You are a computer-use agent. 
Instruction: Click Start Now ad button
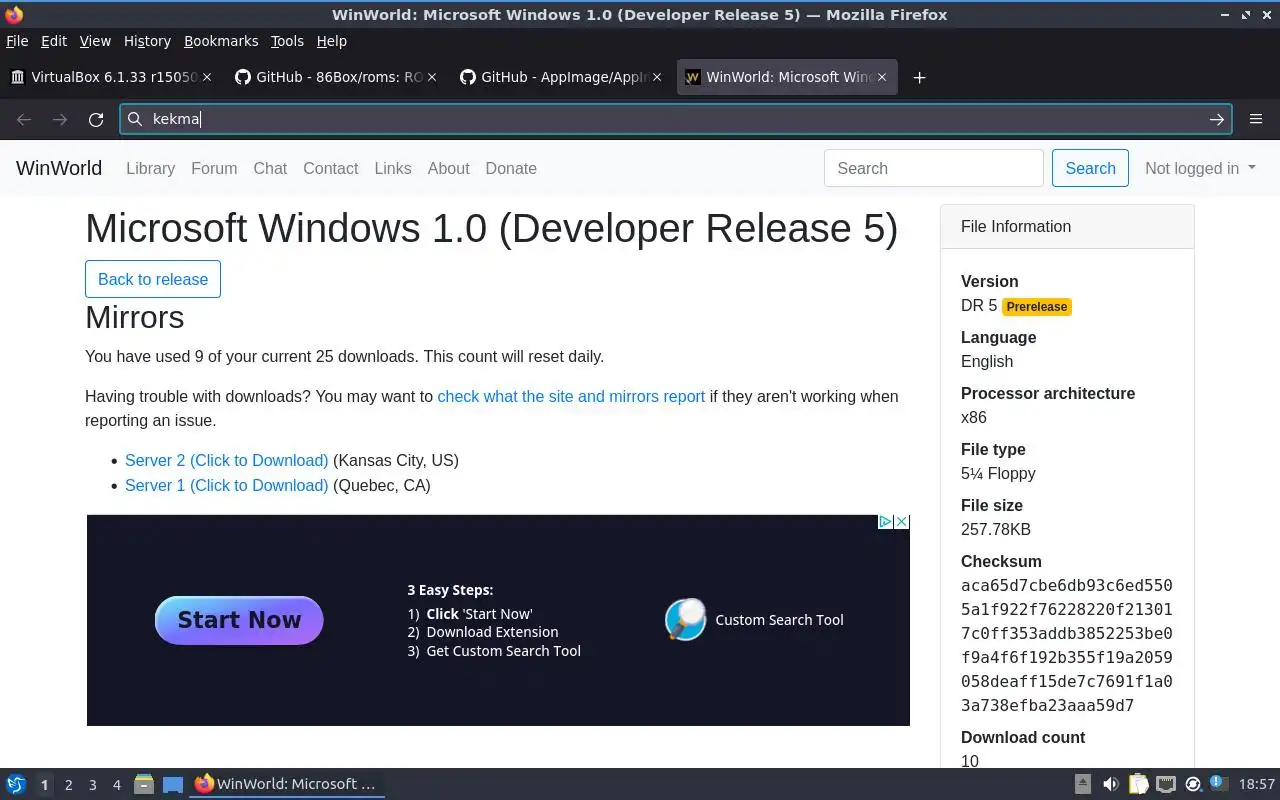239,620
